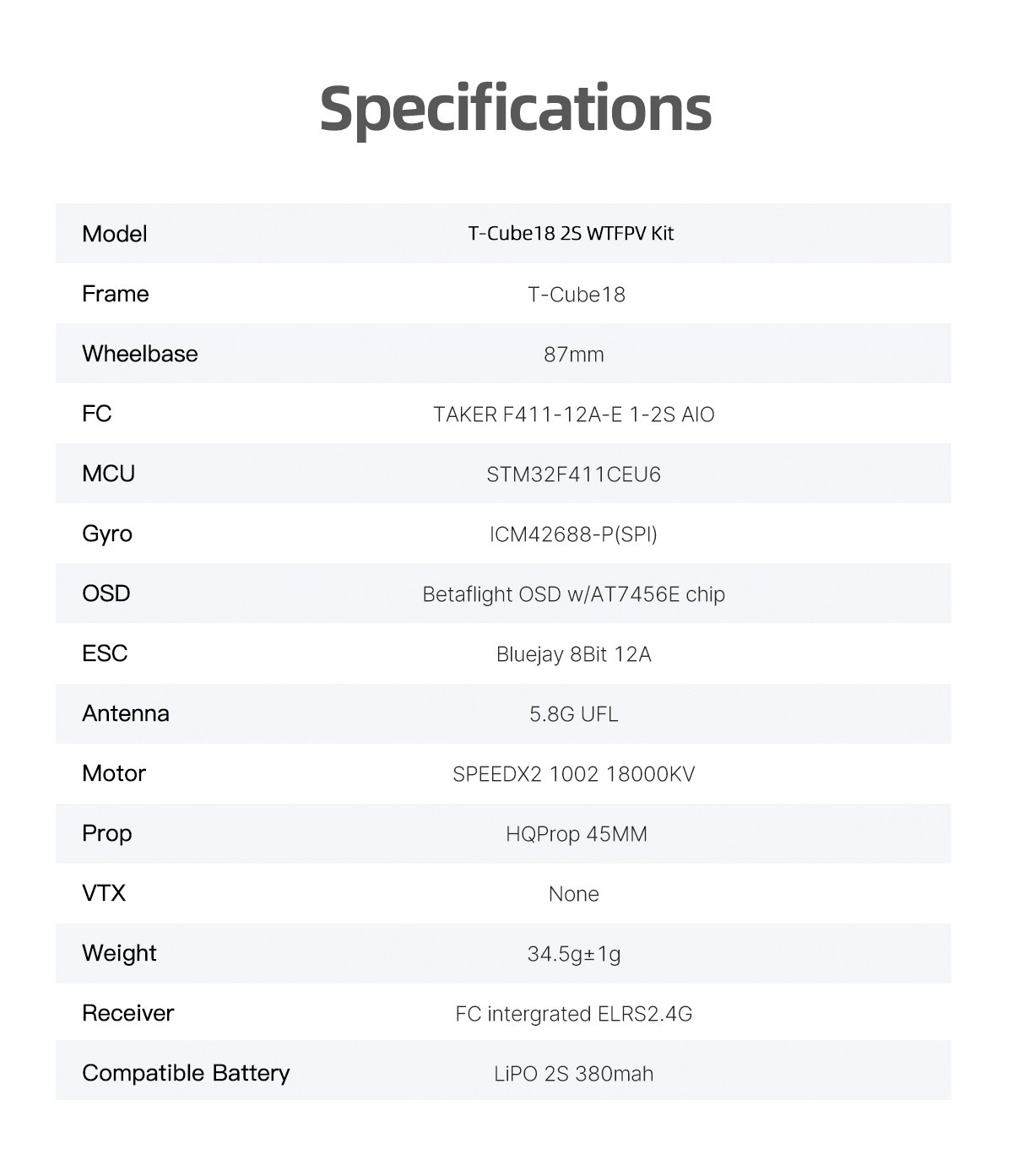The height and width of the screenshot is (1176, 1013).
Task: Click the VTX row label
Action: pyautogui.click(x=104, y=893)
